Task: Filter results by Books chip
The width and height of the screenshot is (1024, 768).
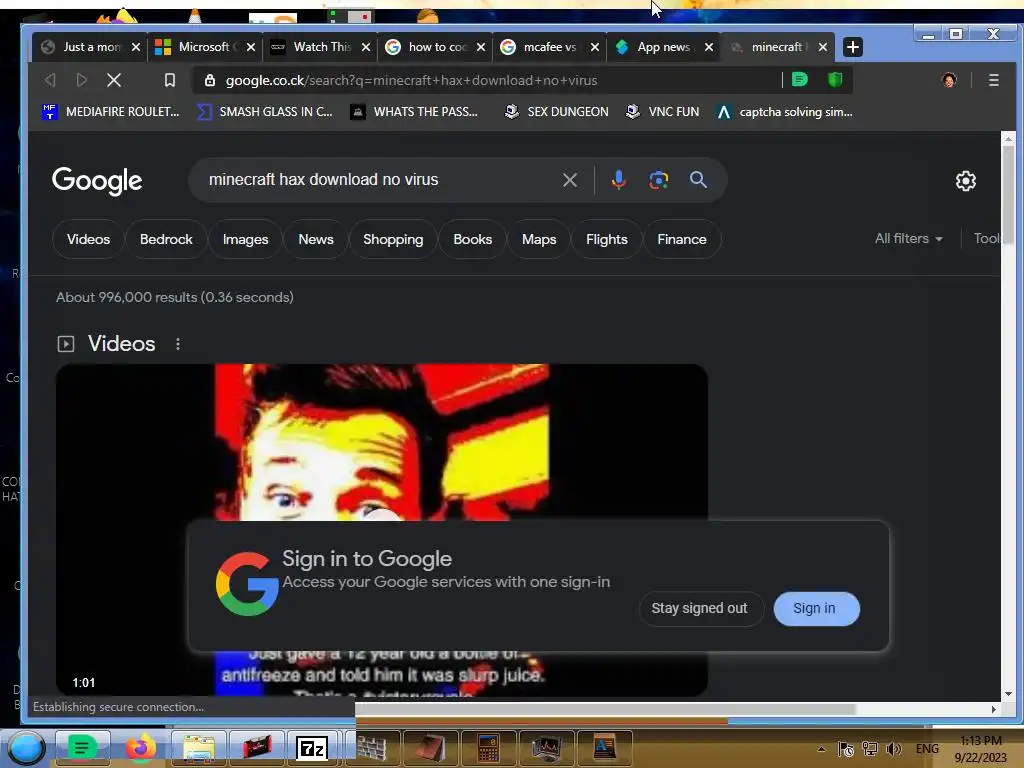Action: (473, 240)
